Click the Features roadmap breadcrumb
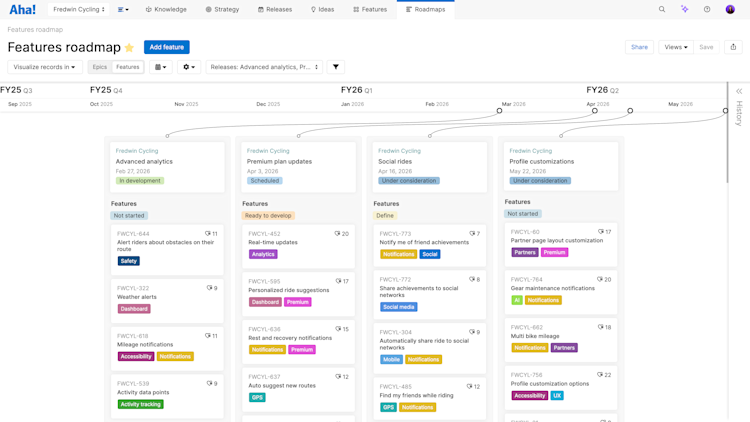 pos(35,30)
